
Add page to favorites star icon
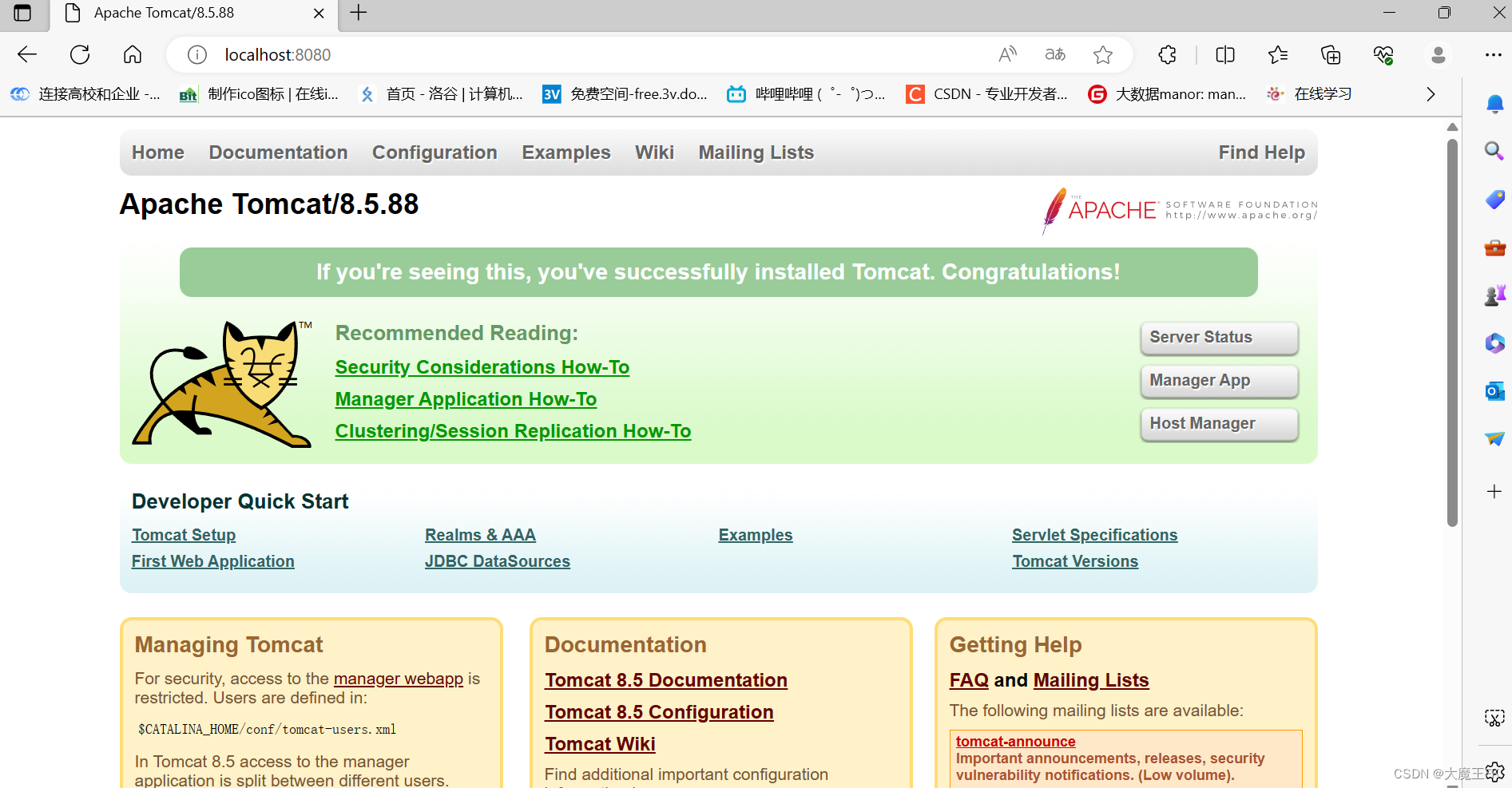tap(1103, 54)
